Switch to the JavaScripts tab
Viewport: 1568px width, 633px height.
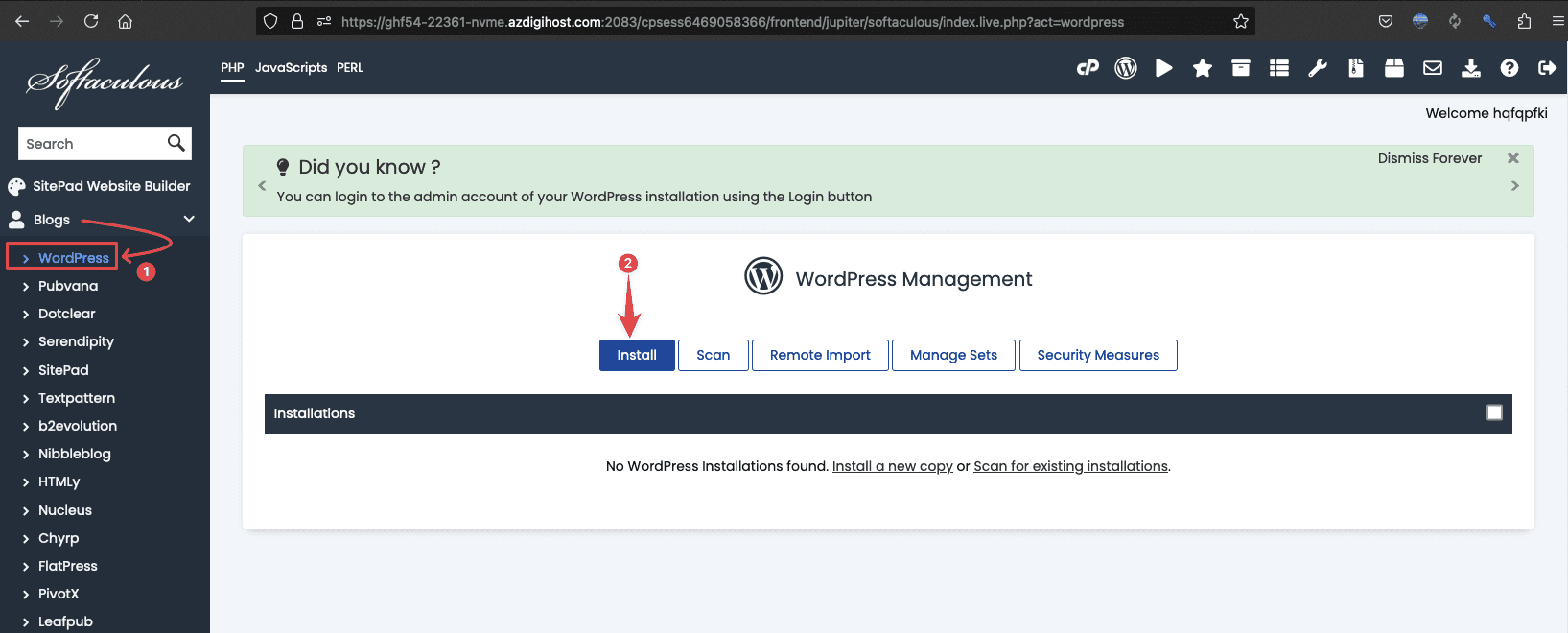291,68
